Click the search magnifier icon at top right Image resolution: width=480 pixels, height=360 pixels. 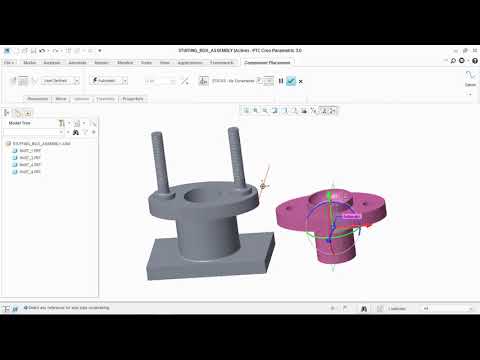453,61
